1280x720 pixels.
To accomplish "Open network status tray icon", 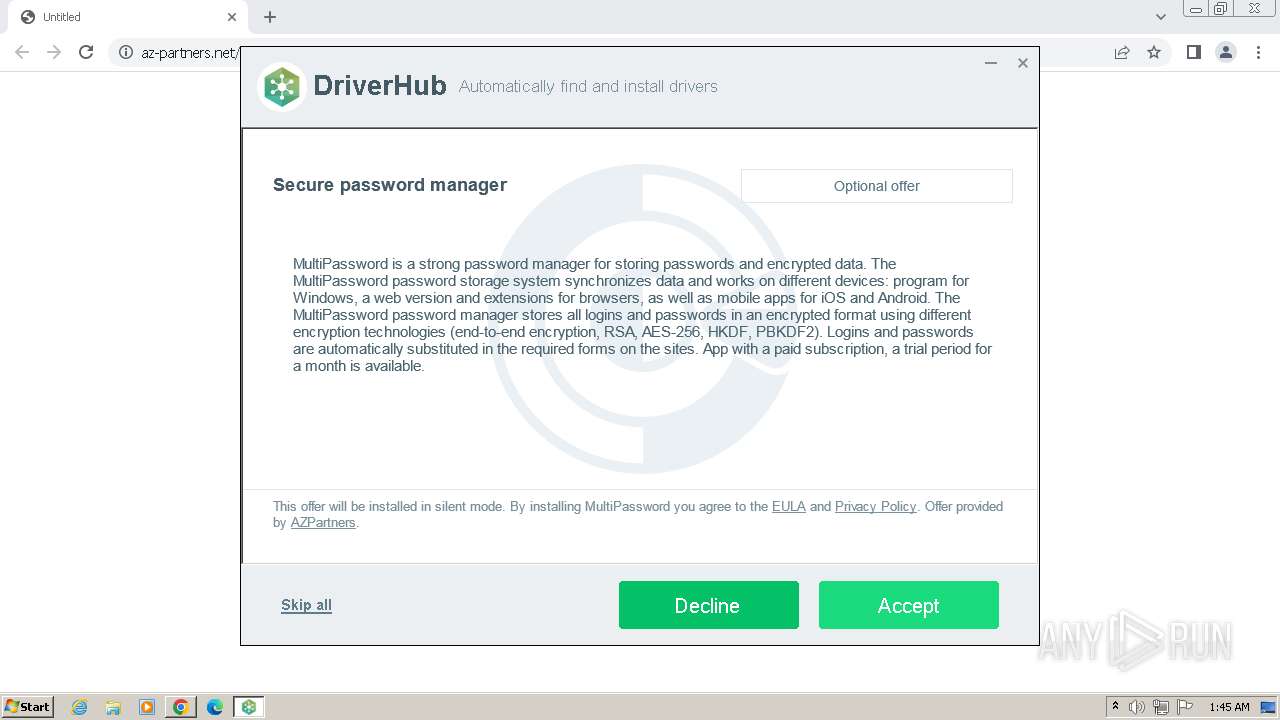I will (1161, 707).
